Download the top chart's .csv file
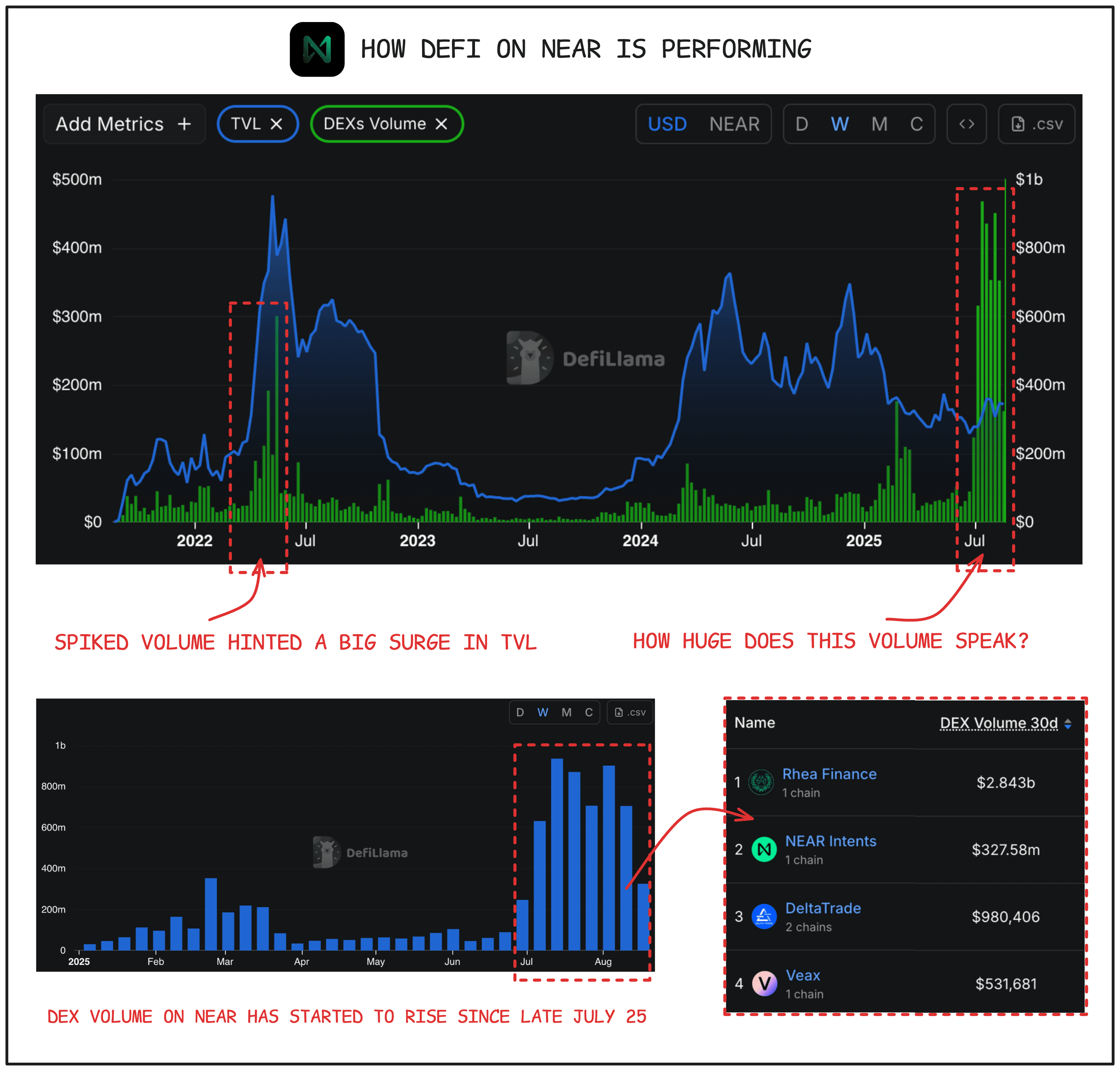The image size is (1120, 1071). 1036,124
